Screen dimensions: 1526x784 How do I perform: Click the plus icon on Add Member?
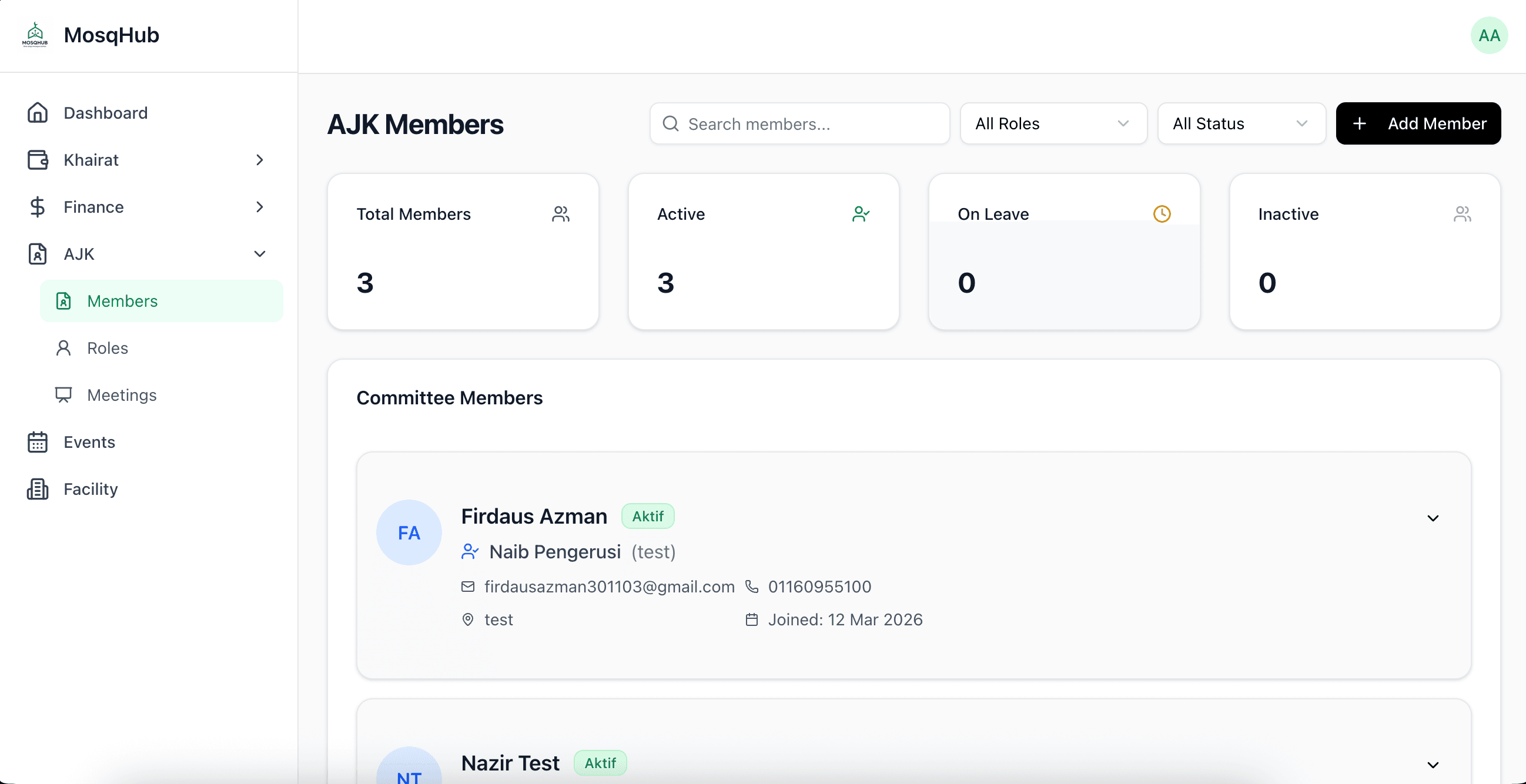point(1360,123)
